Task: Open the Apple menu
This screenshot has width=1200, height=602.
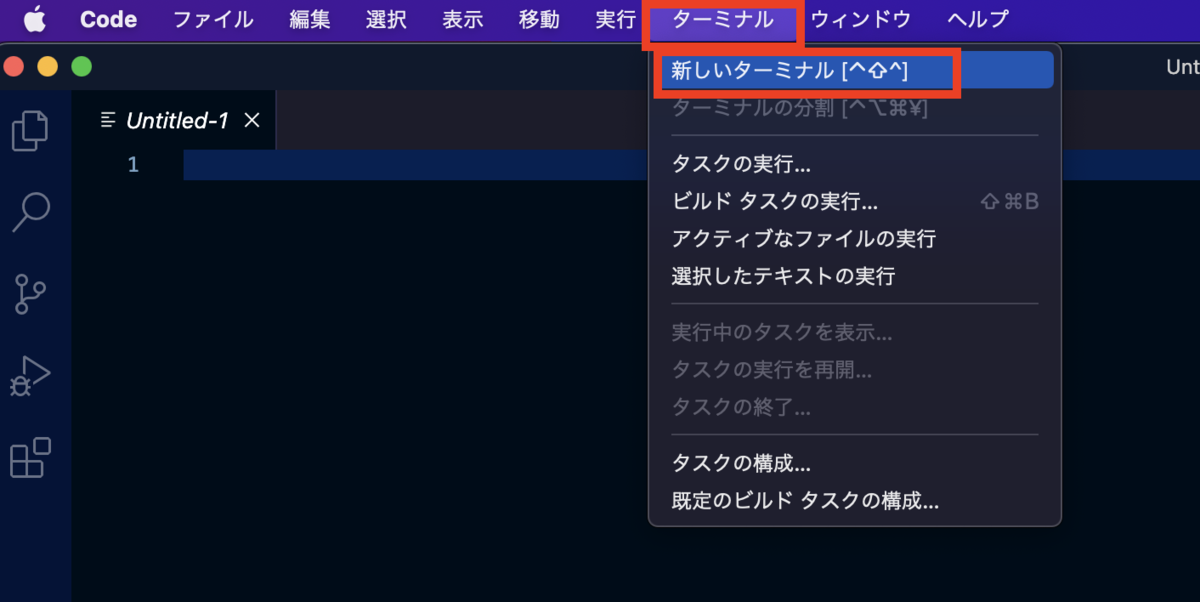Action: pyautogui.click(x=35, y=19)
